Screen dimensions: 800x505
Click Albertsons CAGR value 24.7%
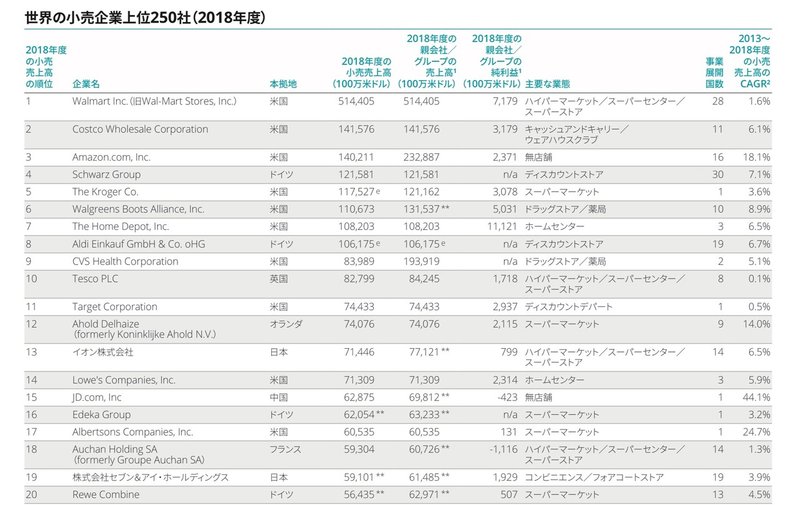pos(756,432)
